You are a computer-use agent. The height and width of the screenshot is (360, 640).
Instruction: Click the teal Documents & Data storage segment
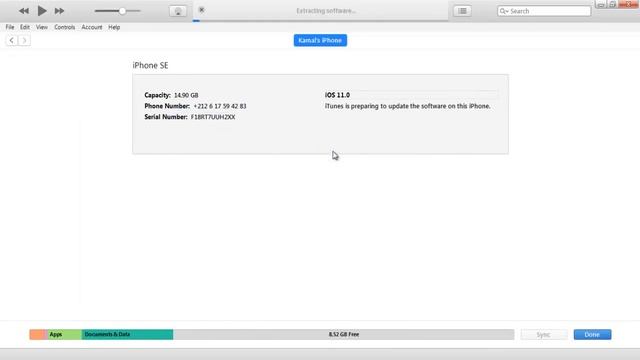point(127,334)
